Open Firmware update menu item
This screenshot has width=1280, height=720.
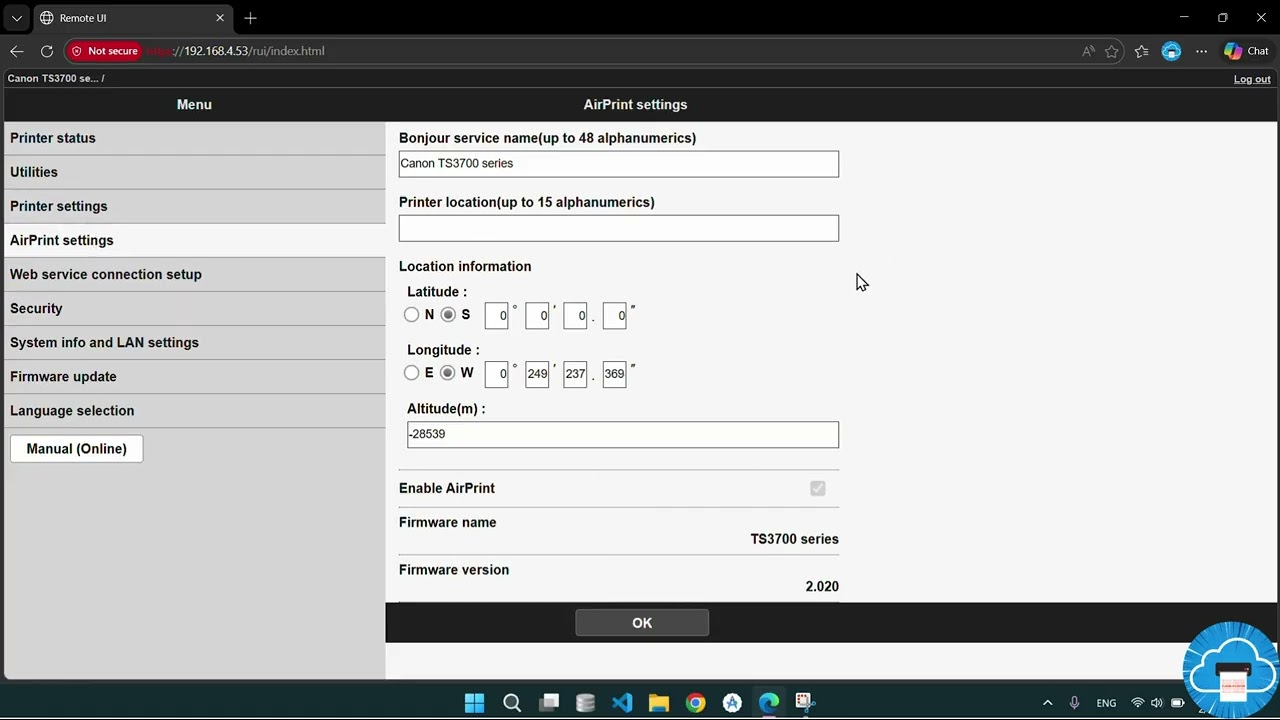click(194, 376)
